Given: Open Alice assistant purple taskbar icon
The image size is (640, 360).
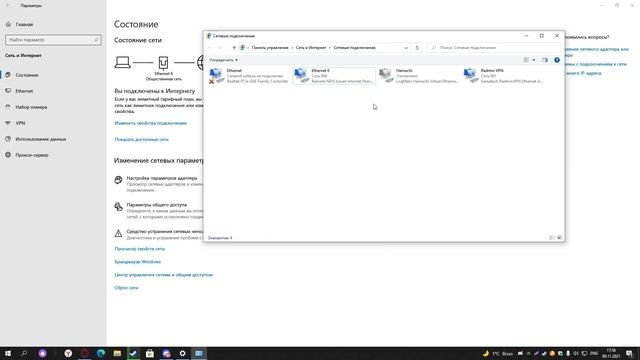Looking at the screenshot, I should pyautogui.click(x=42, y=353).
